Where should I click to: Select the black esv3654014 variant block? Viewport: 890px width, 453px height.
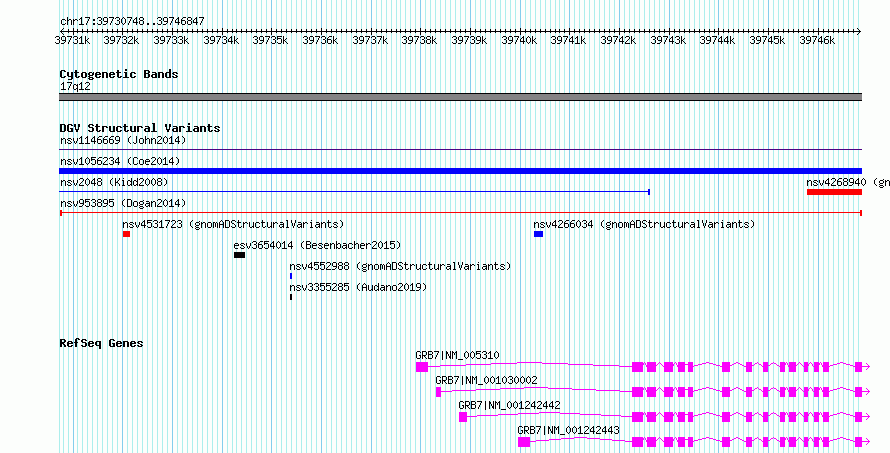click(240, 255)
